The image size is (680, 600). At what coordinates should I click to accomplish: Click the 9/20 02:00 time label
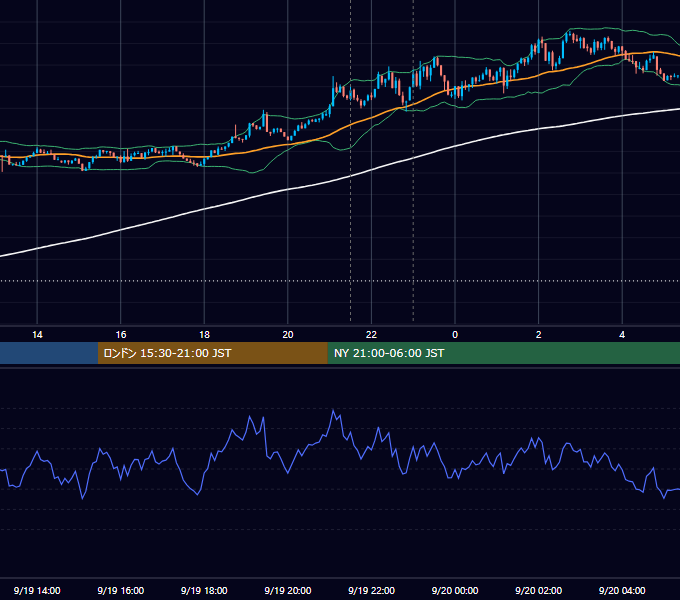538,590
